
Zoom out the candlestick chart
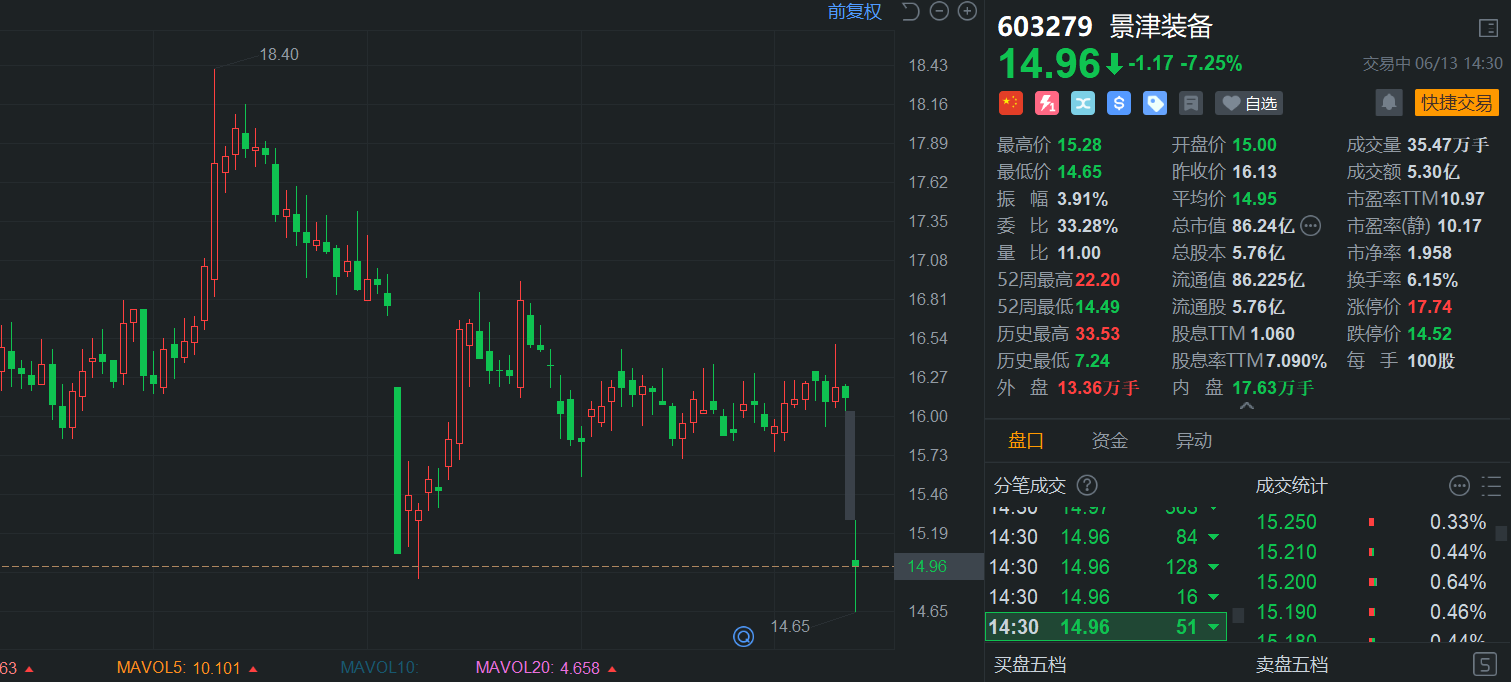click(939, 12)
